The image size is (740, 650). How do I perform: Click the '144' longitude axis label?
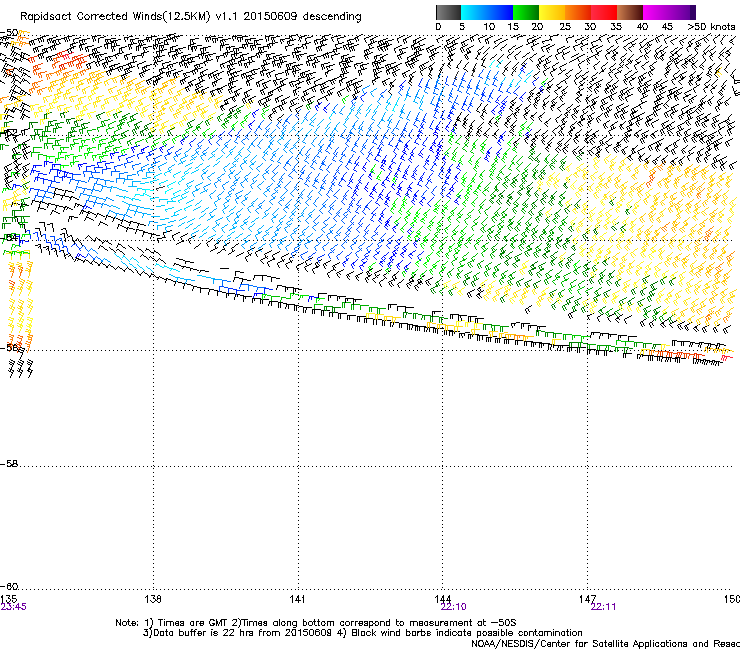pyautogui.click(x=442, y=599)
